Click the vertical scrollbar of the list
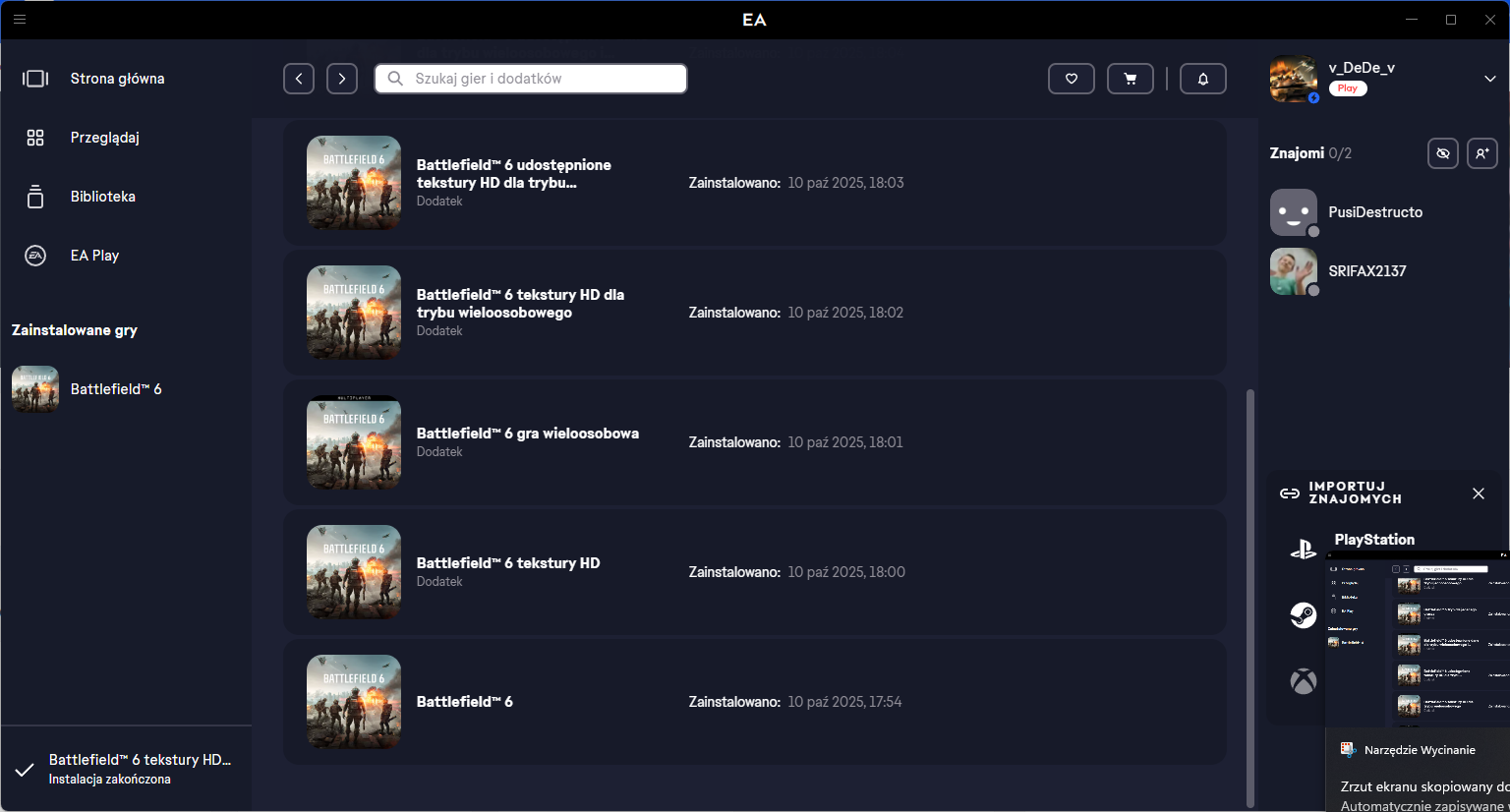This screenshot has width=1510, height=812. (1250, 590)
